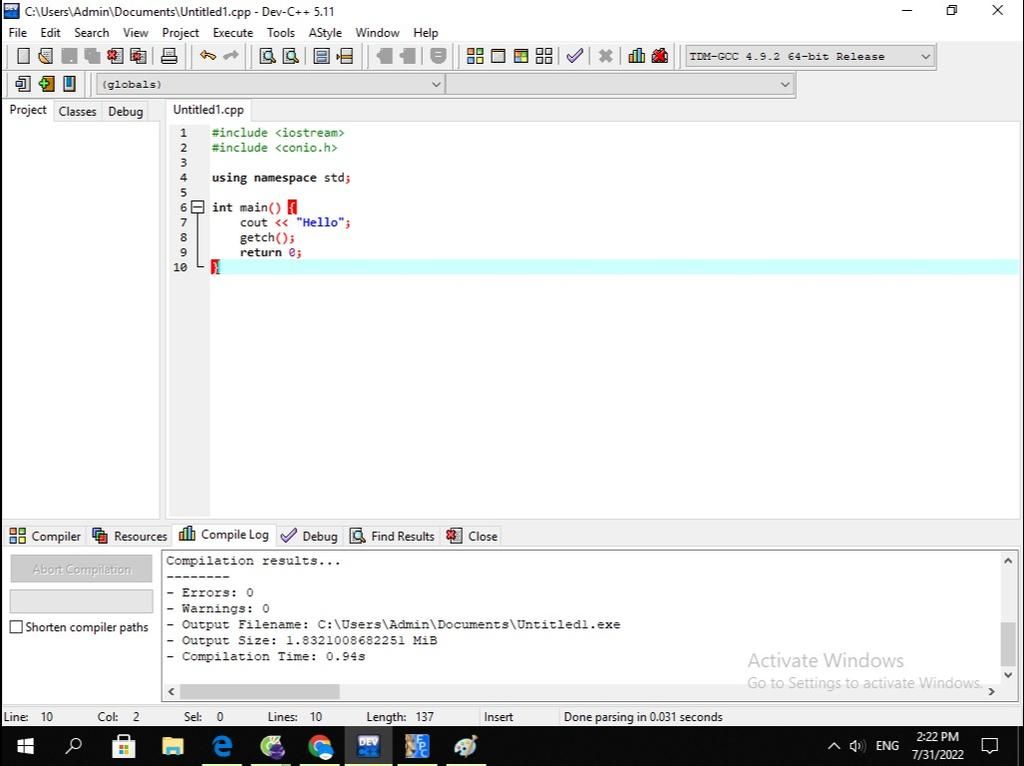Collapse the main() fold at line 6
Image resolution: width=1024 pixels, height=766 pixels.
click(197, 208)
